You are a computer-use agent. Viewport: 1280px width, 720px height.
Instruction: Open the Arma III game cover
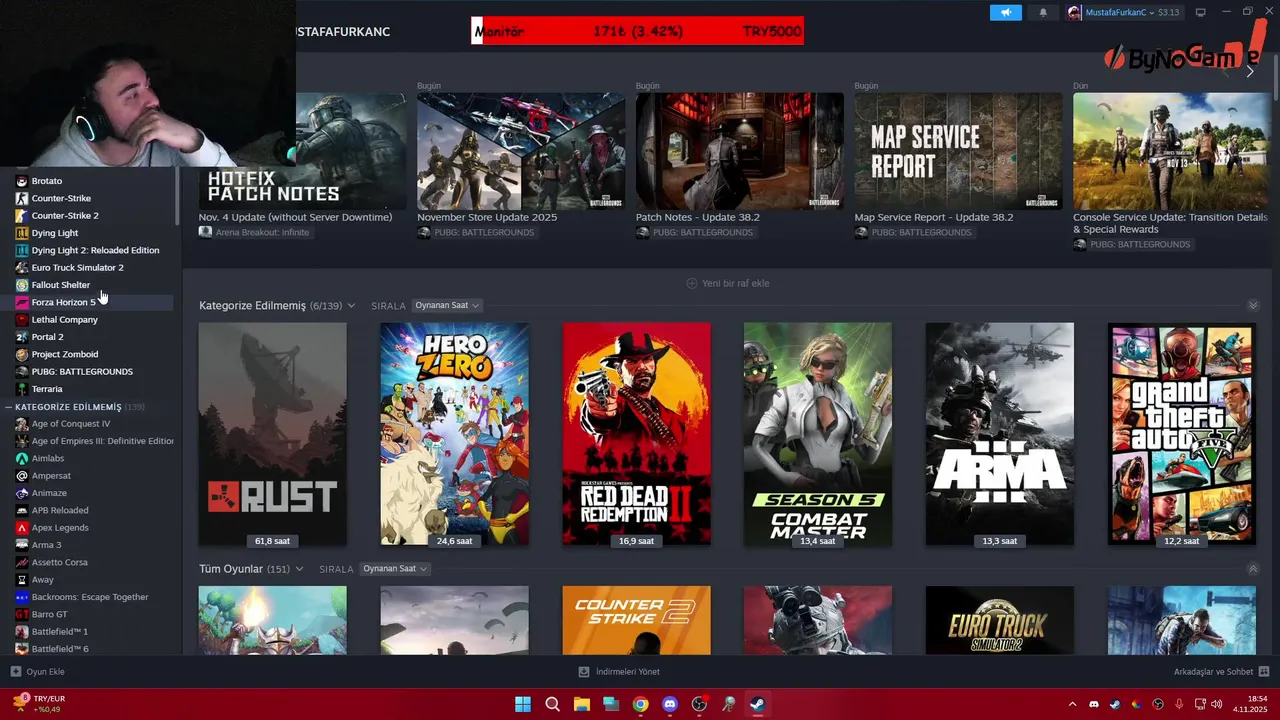pyautogui.click(x=1000, y=434)
